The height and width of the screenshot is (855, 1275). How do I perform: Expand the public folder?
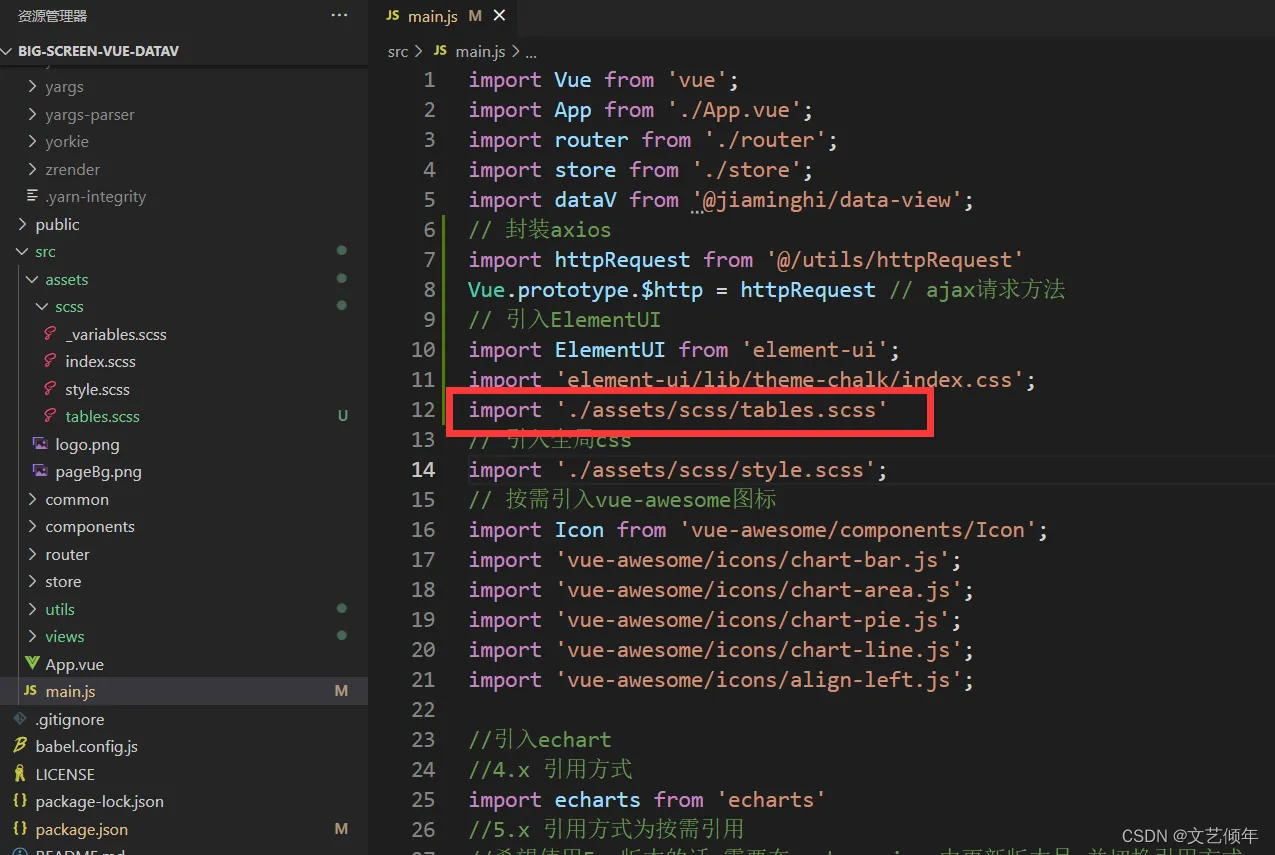click(x=57, y=225)
